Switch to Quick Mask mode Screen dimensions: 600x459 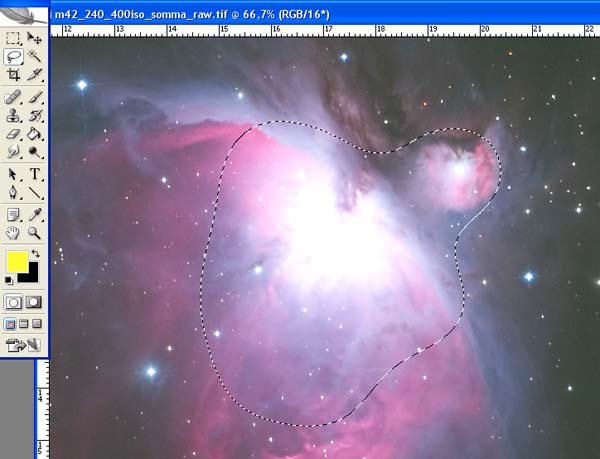coord(34,303)
